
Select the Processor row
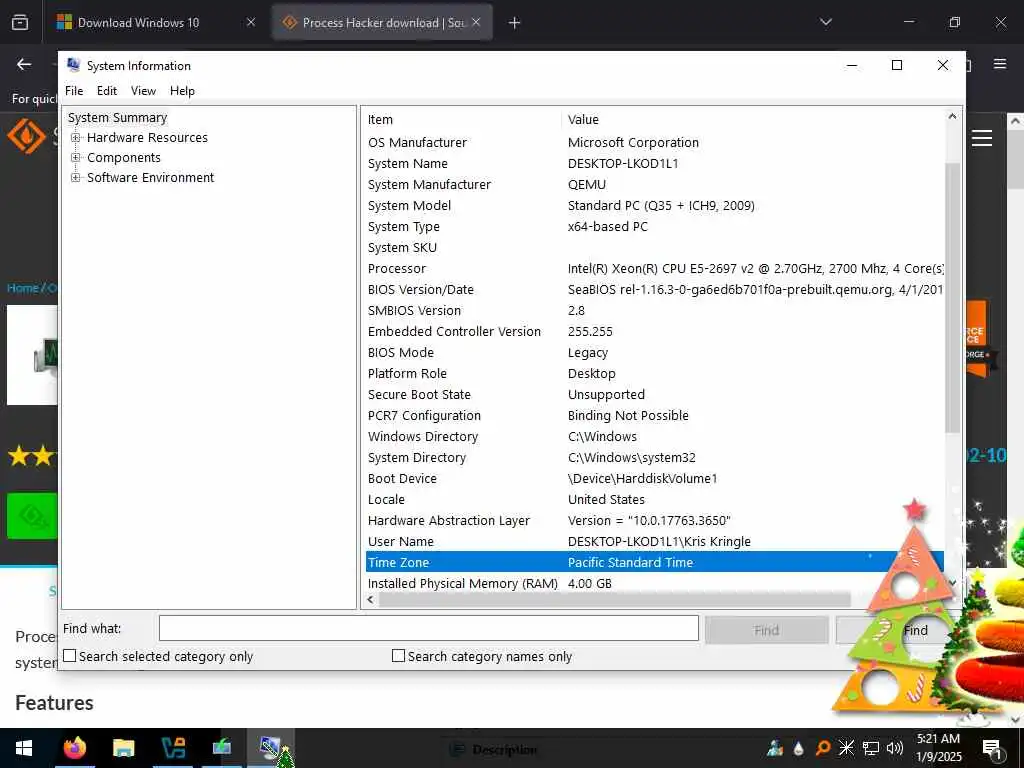[x=654, y=268]
